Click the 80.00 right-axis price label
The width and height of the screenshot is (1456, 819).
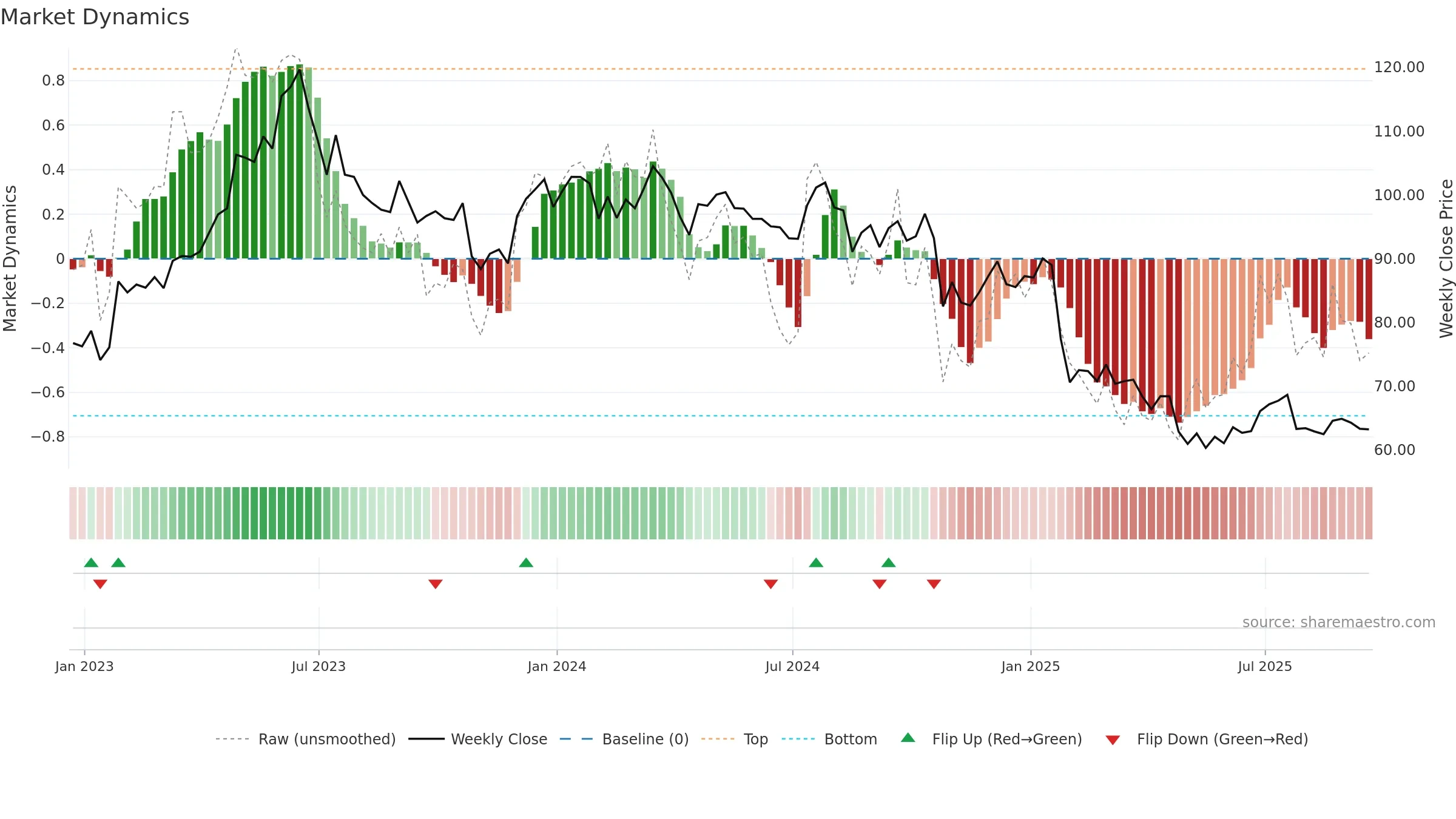1395,322
